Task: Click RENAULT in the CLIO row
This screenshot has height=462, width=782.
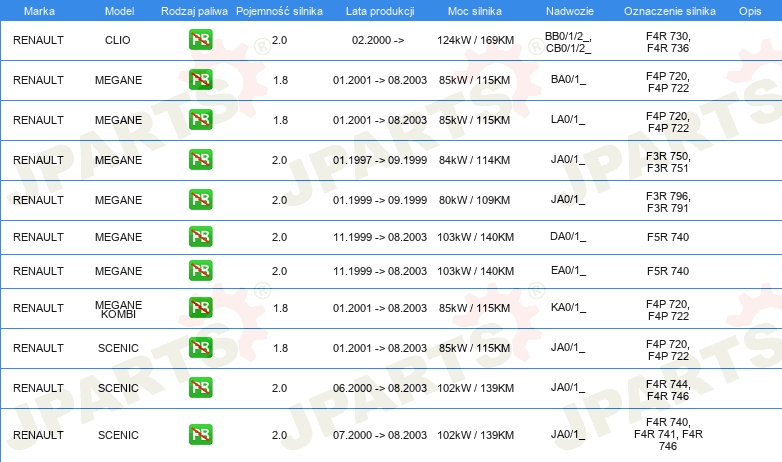Action: 38,40
